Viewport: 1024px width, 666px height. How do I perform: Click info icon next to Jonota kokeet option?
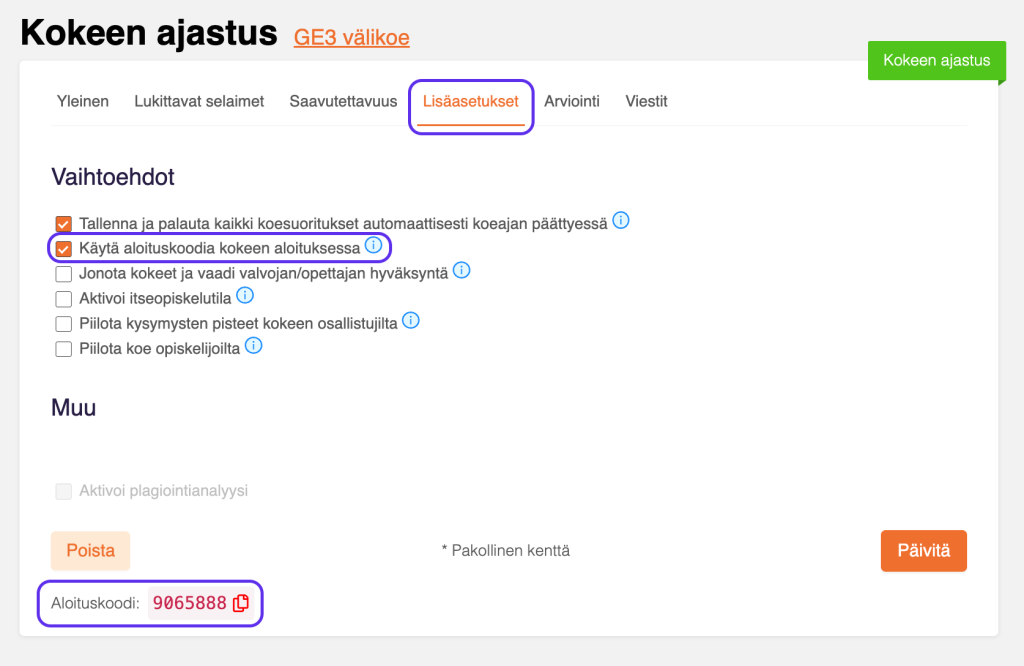[461, 271]
